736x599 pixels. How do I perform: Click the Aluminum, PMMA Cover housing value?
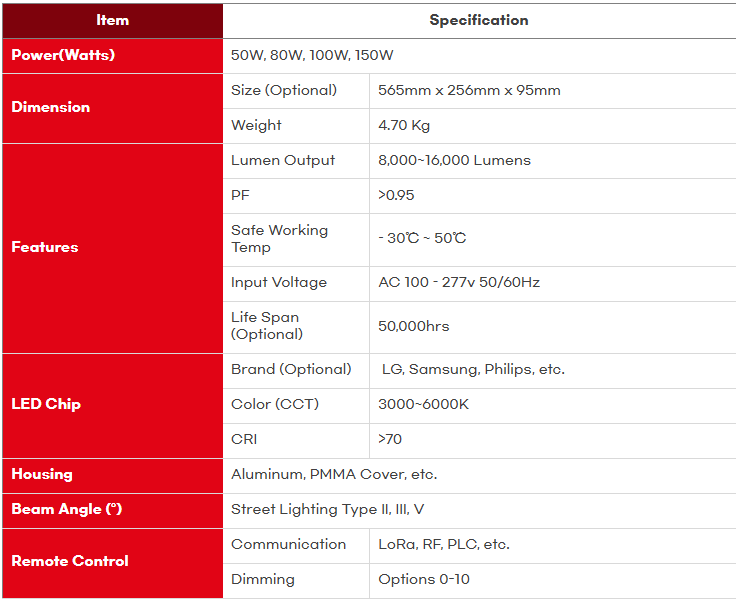334,474
